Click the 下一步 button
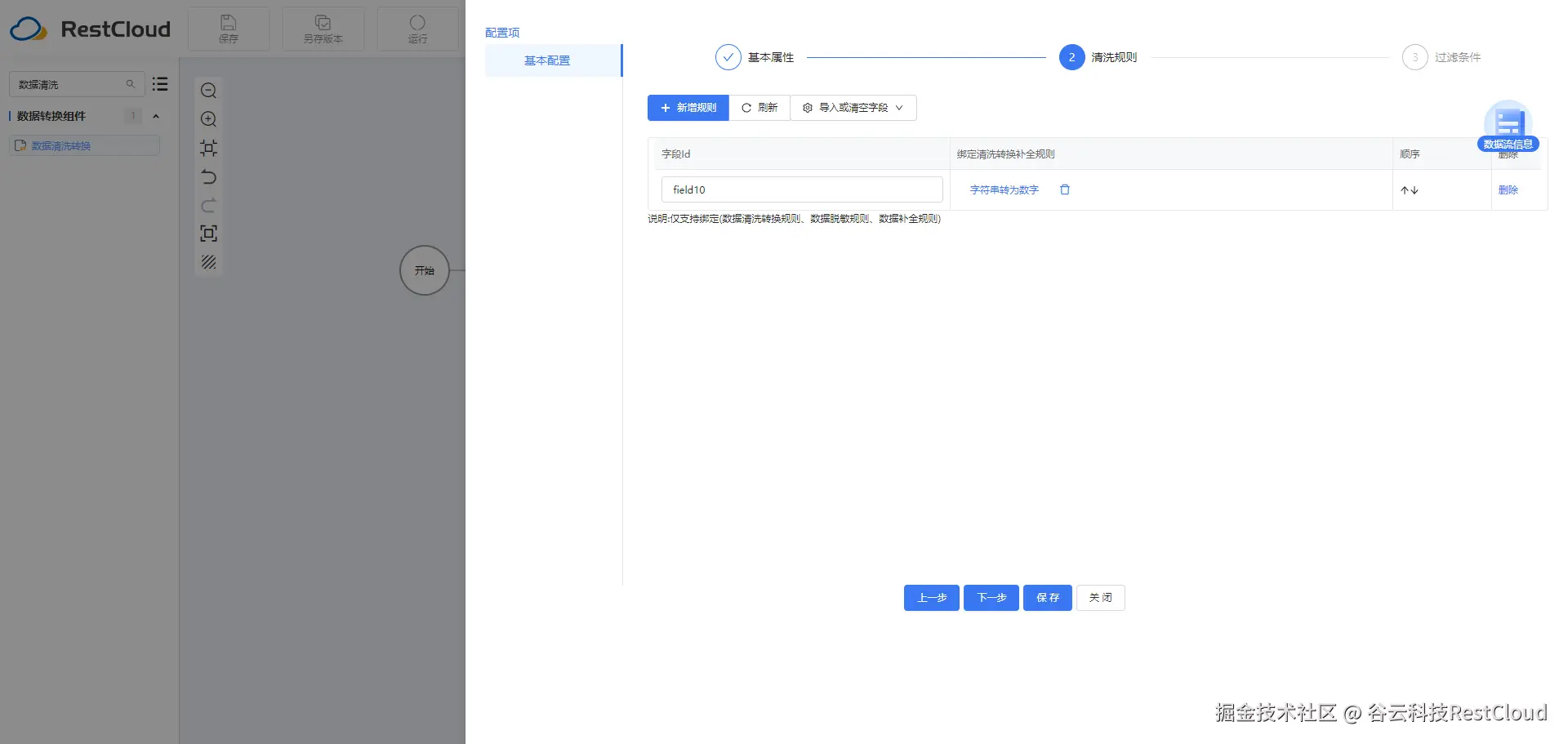 pyautogui.click(x=991, y=598)
